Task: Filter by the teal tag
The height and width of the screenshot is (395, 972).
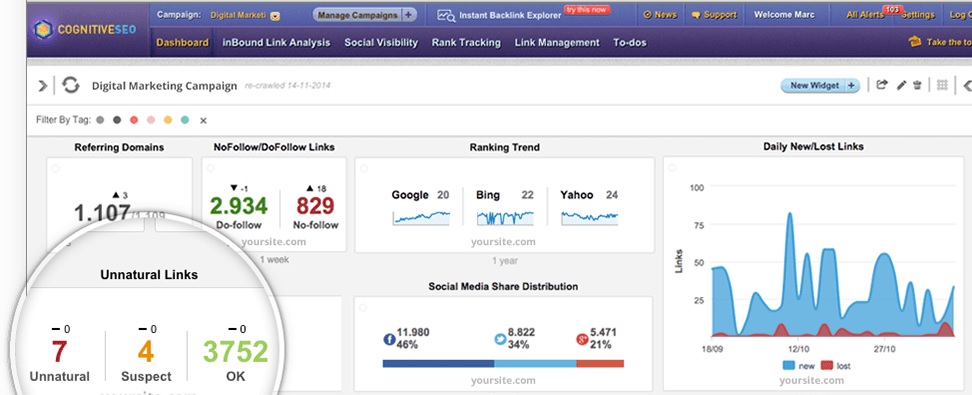Action: (x=185, y=120)
